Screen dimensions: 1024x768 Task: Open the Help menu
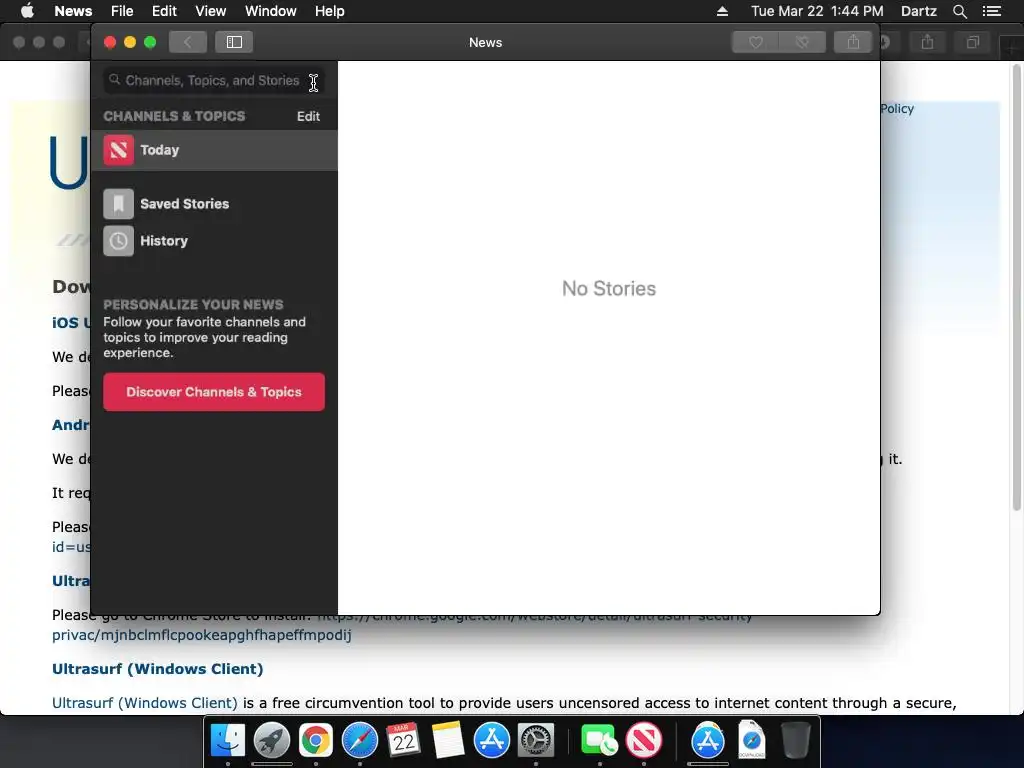coord(329,11)
